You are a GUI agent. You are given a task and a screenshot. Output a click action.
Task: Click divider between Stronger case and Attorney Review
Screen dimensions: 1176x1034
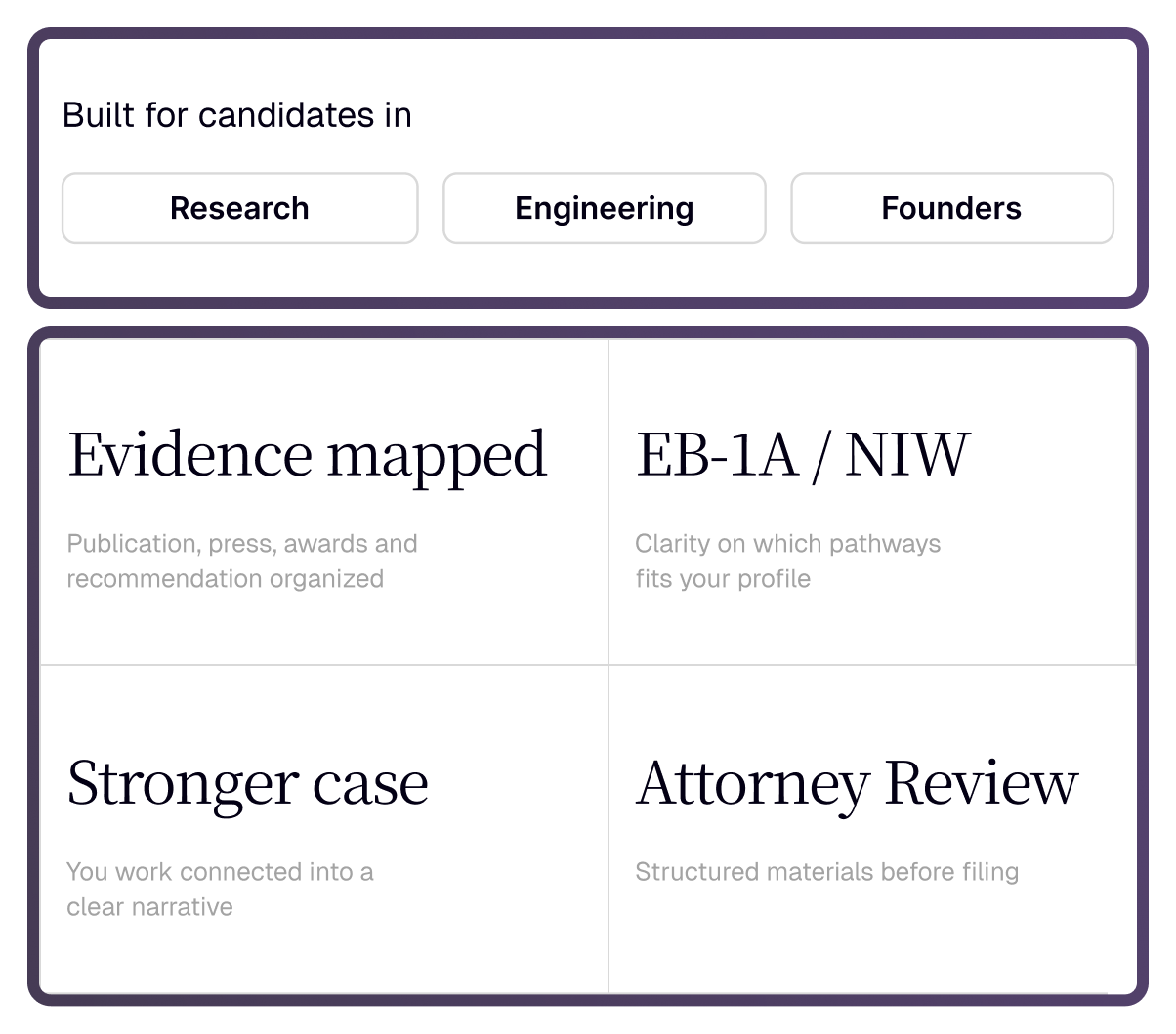pyautogui.click(x=609, y=829)
